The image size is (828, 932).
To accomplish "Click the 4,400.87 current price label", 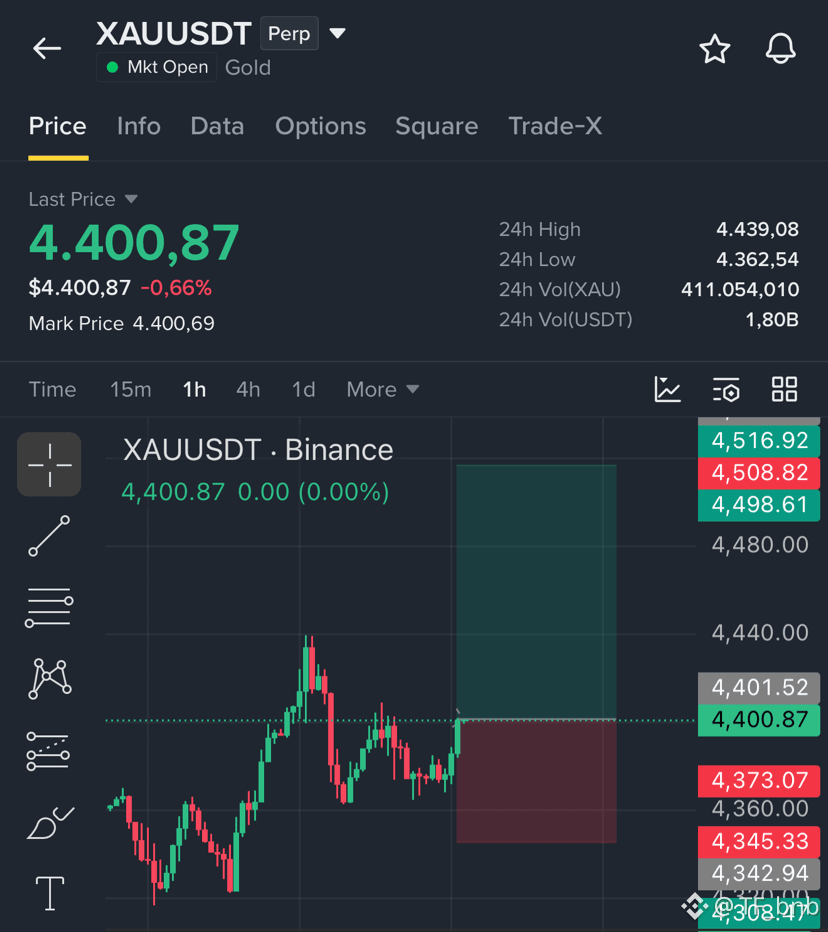I will pyautogui.click(x=759, y=720).
